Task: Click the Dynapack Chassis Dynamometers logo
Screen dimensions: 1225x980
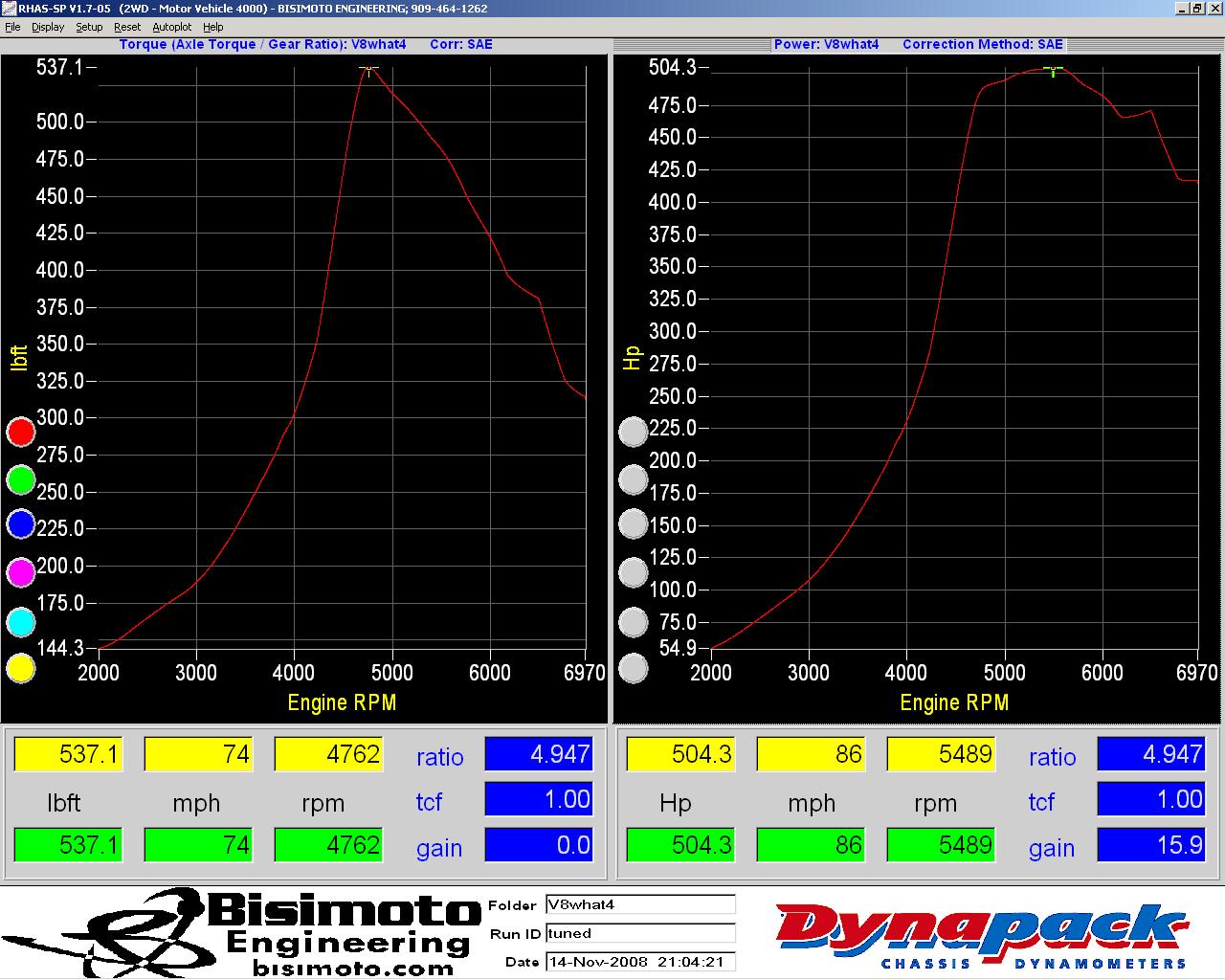Action: pyautogui.click(x=981, y=936)
